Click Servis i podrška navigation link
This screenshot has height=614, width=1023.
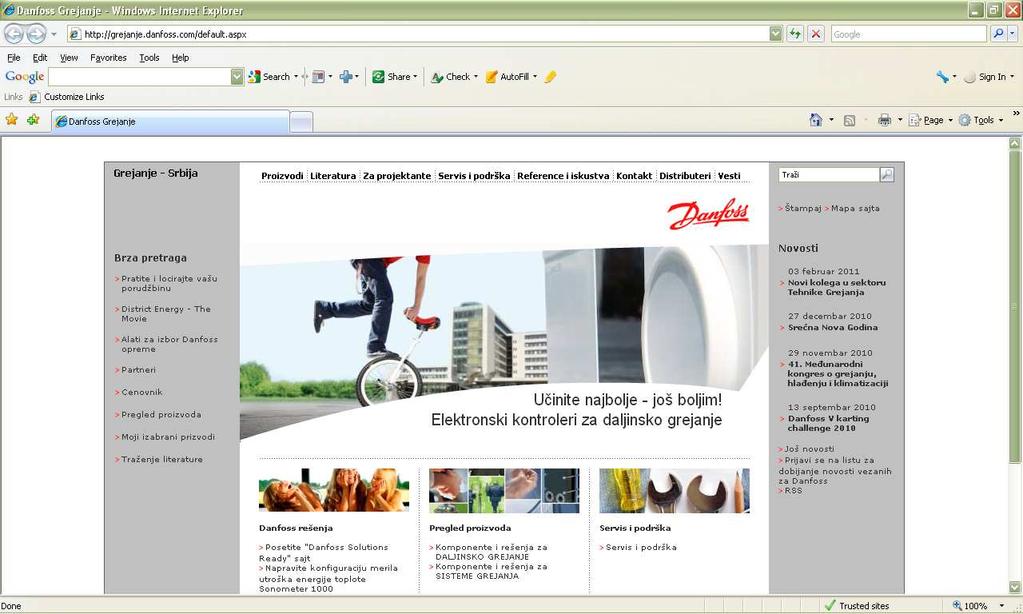[474, 176]
